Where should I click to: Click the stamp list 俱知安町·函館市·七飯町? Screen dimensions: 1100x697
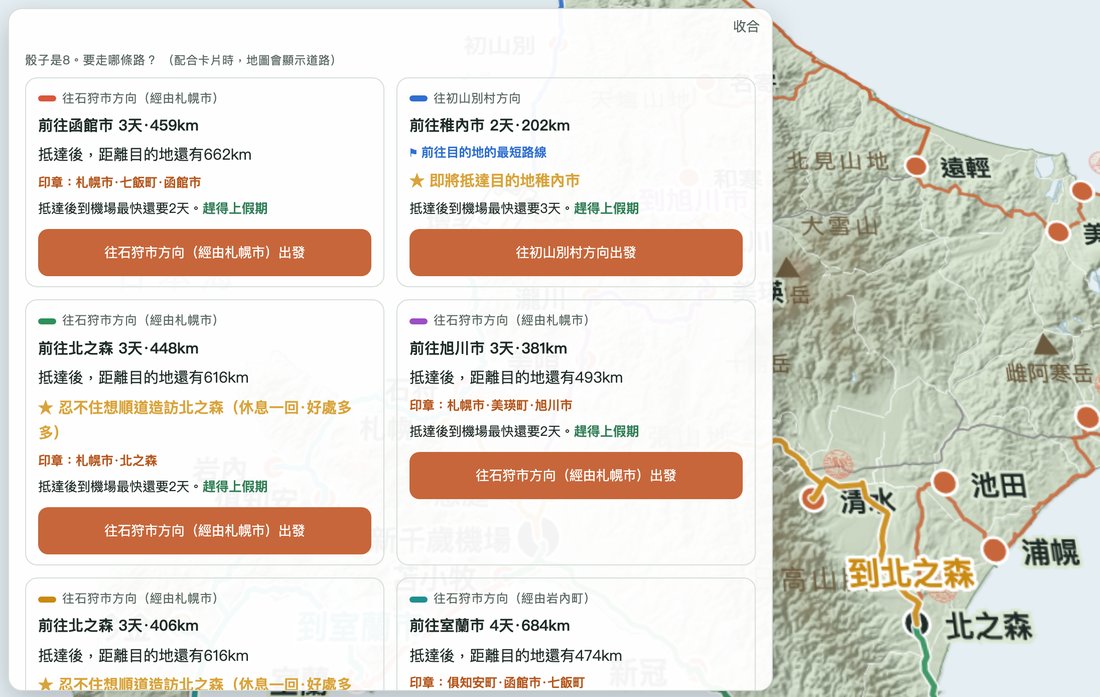516,682
